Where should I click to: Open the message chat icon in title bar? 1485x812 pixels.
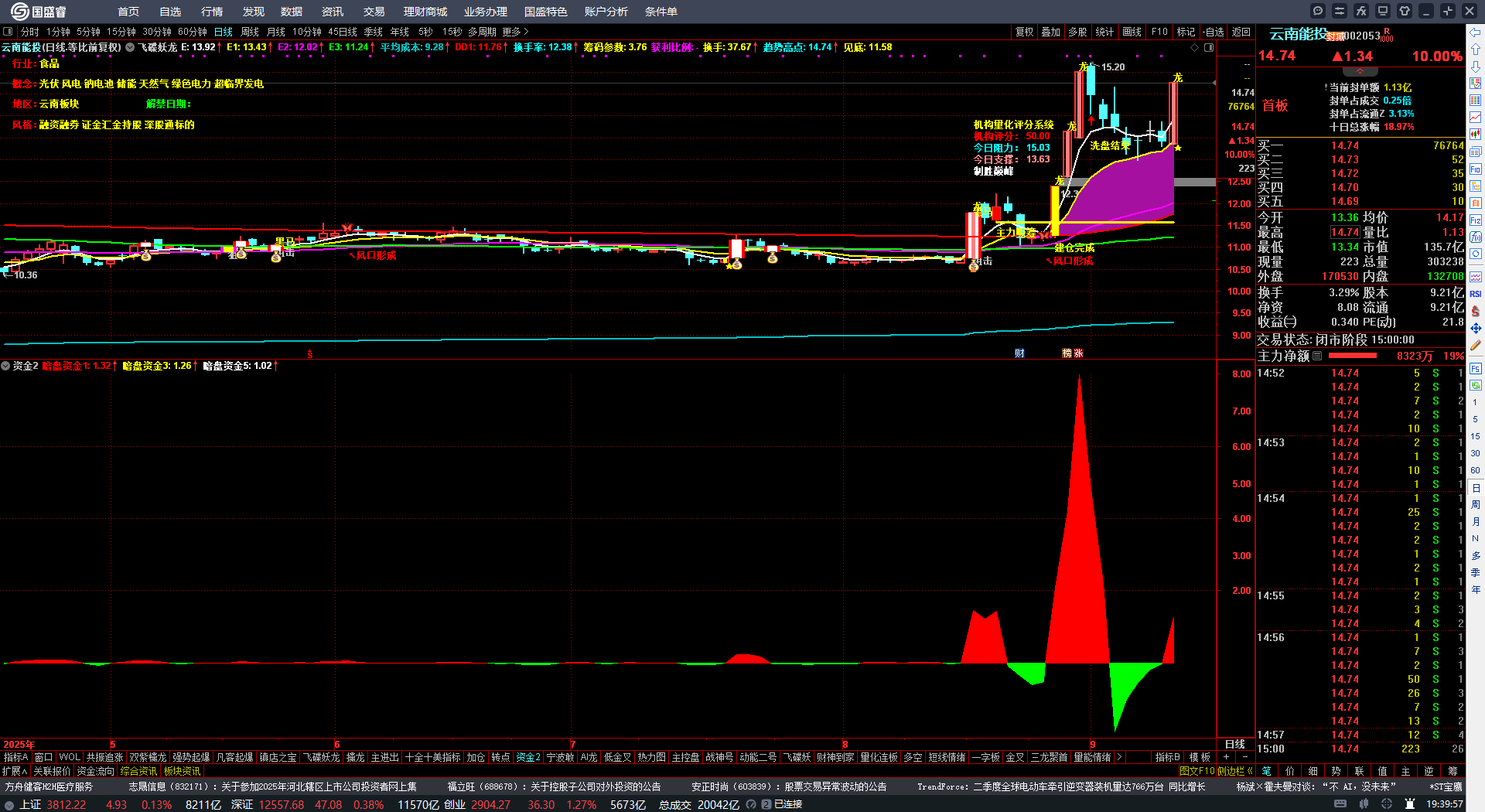[x=1318, y=11]
